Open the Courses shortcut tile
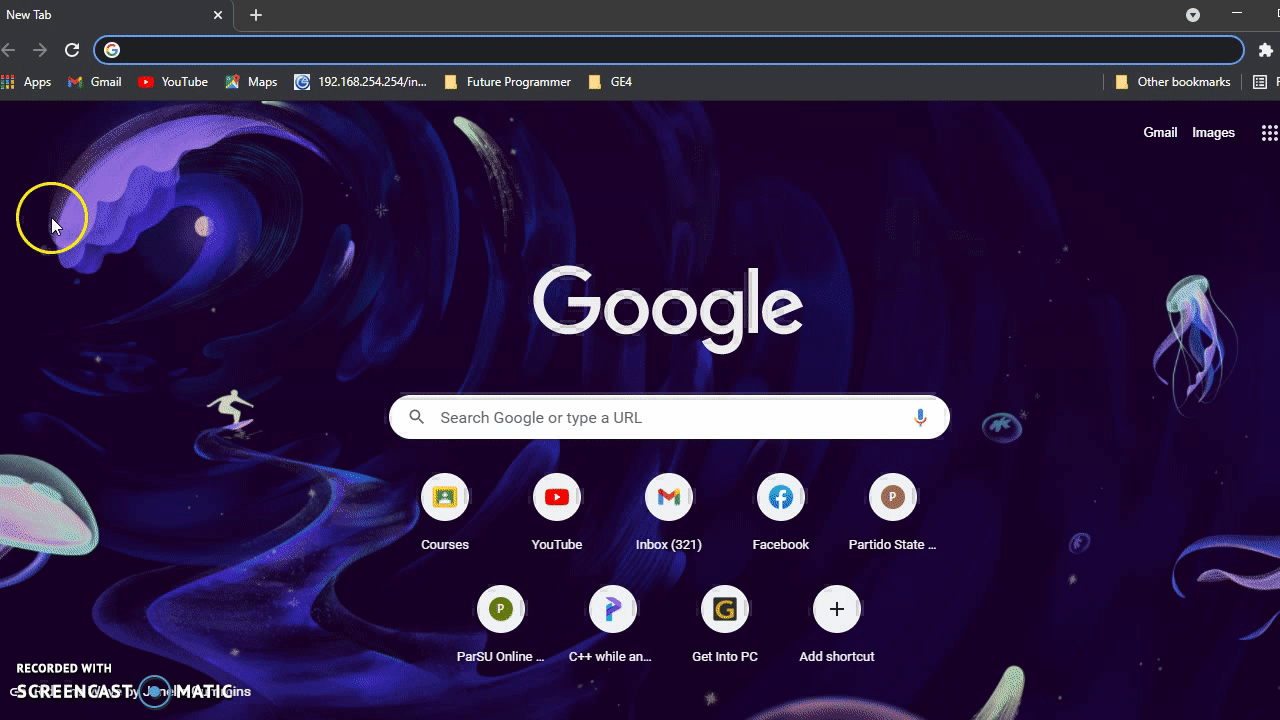This screenshot has height=720, width=1280. coord(445,514)
